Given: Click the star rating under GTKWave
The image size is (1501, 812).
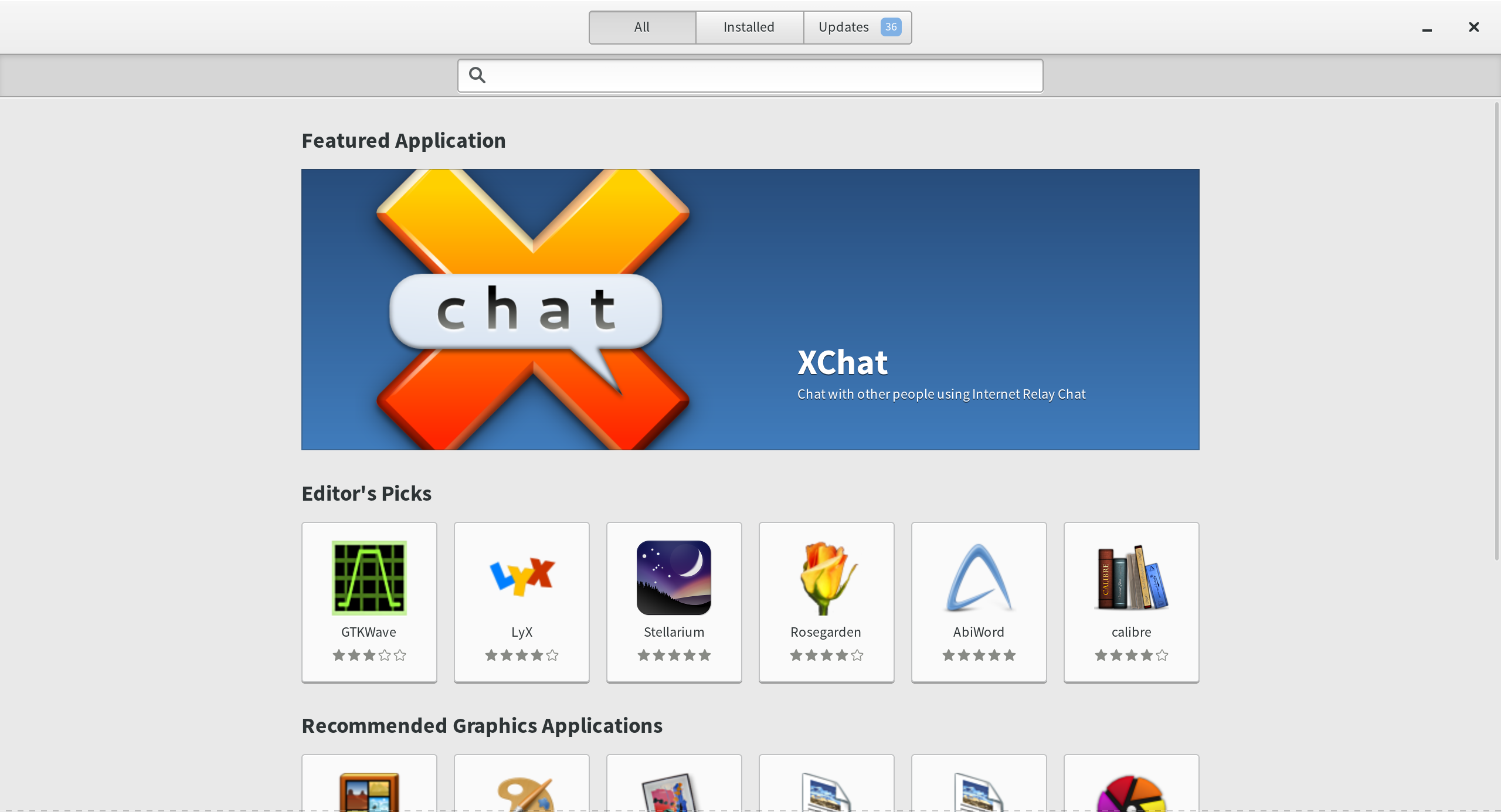Looking at the screenshot, I should coord(369,655).
